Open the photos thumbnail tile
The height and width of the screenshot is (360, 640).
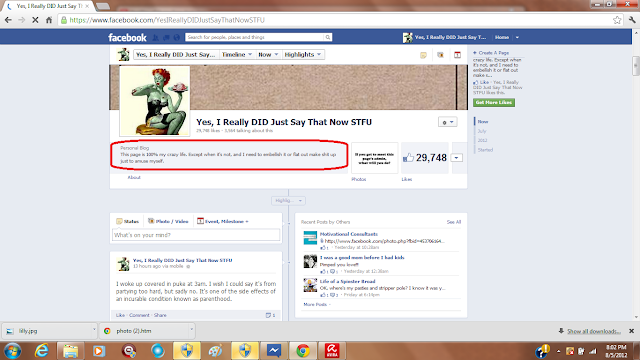pos(374,158)
